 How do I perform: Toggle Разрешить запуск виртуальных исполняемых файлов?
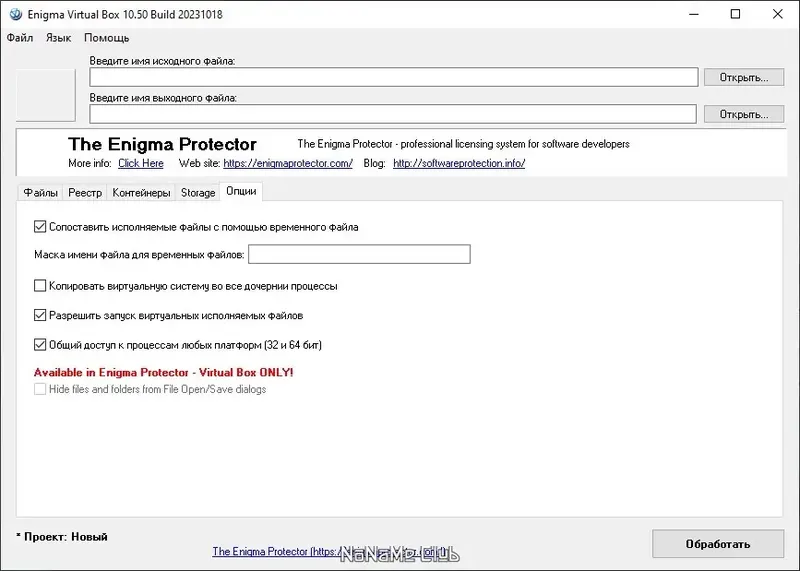40,315
